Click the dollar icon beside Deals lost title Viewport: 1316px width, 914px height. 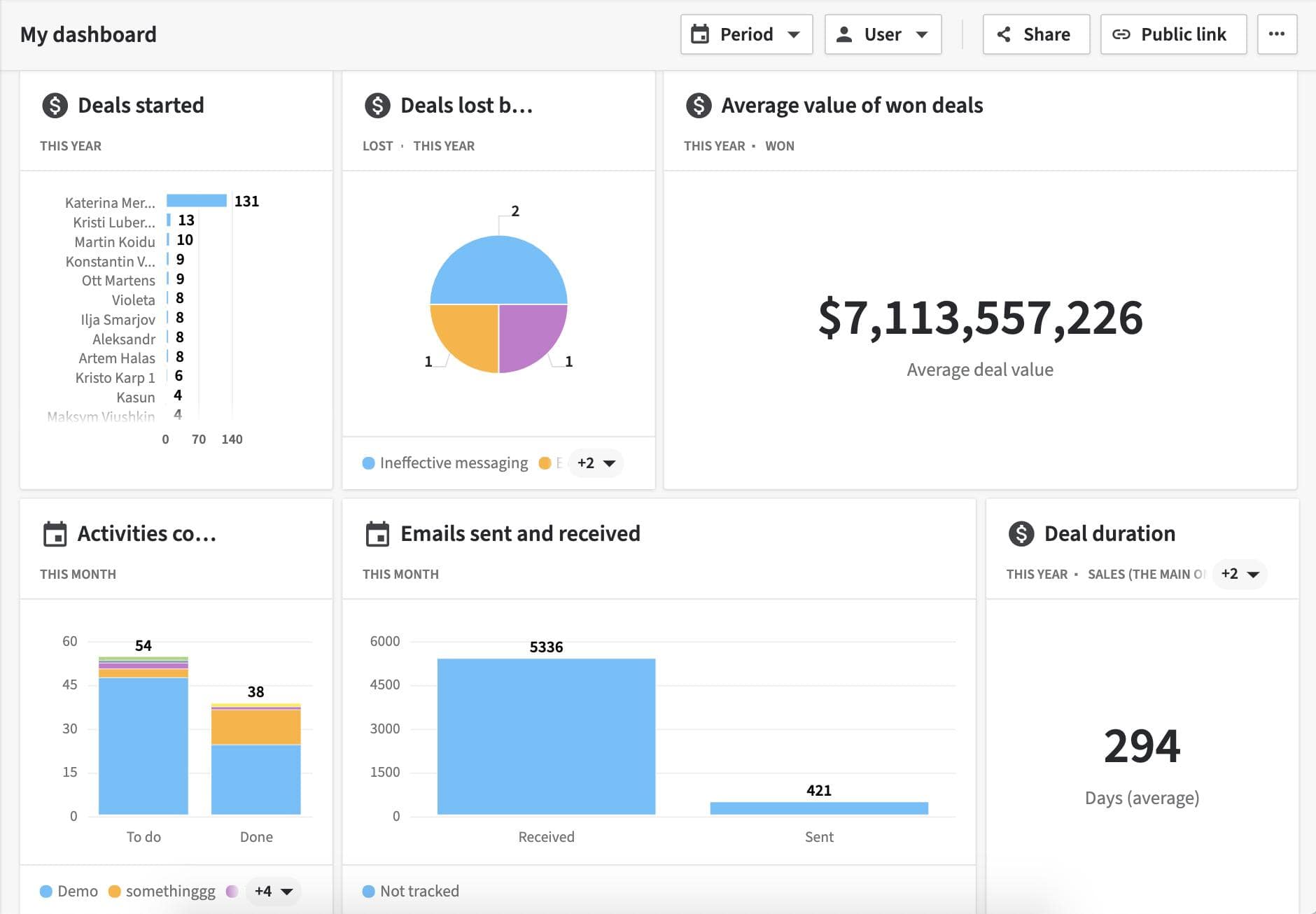coord(377,106)
